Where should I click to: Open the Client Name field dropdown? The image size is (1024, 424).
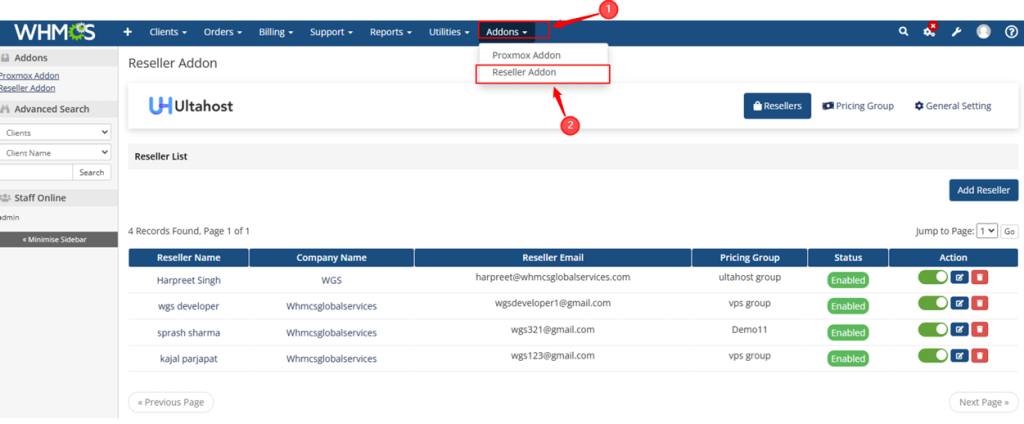tap(55, 153)
